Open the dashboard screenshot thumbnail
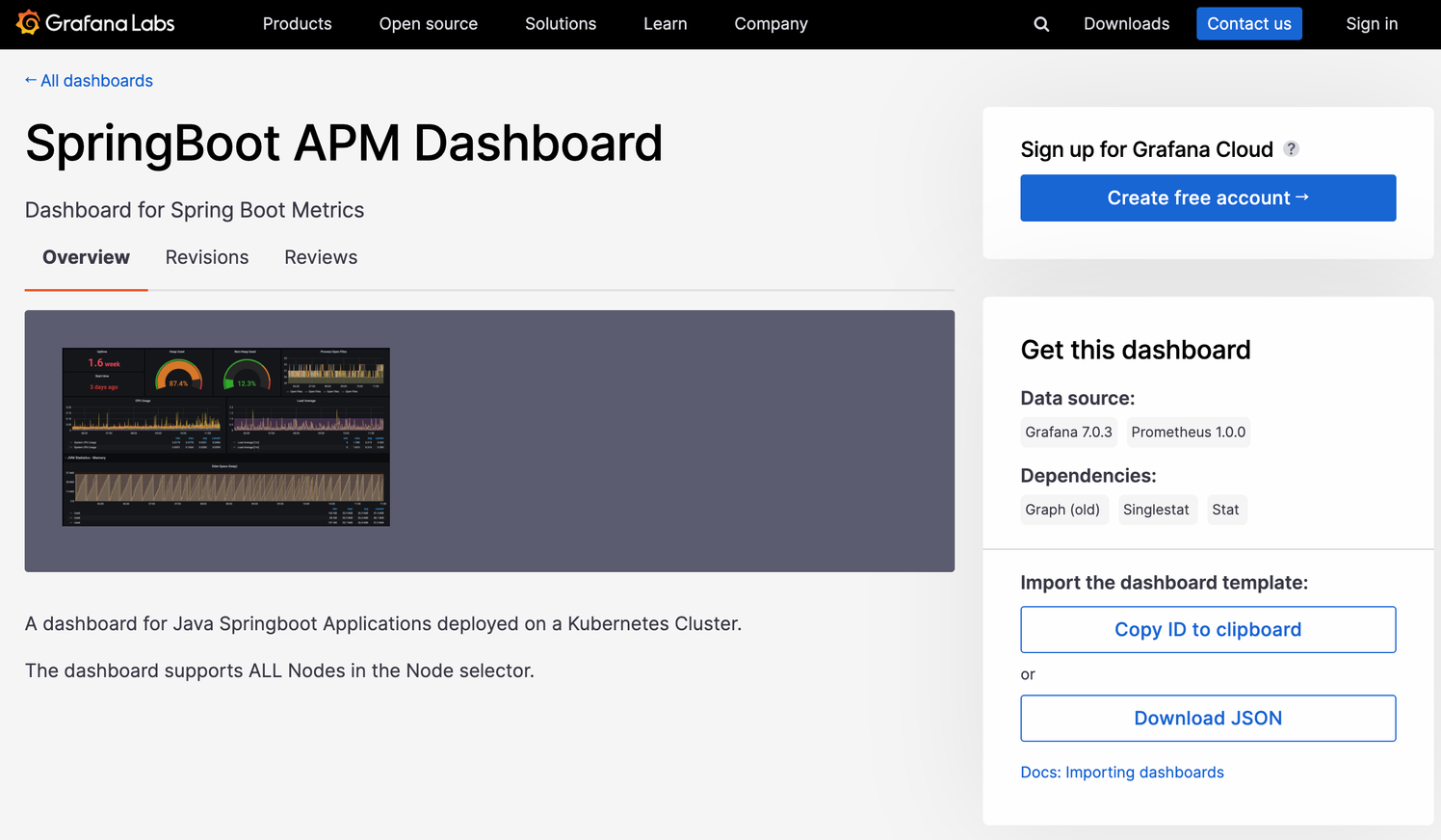 pyautogui.click(x=225, y=436)
